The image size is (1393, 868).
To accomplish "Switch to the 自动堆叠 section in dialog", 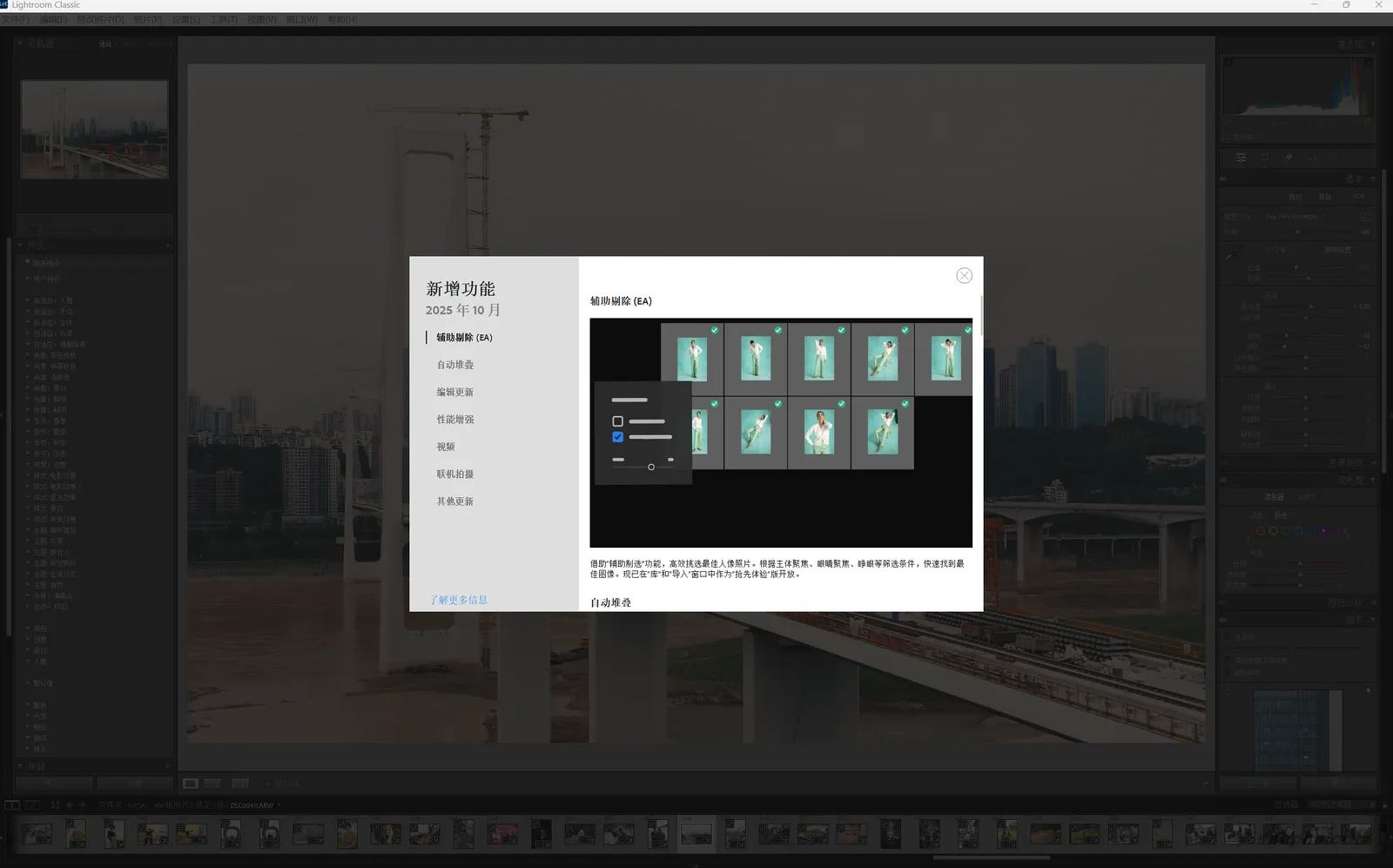I will tap(454, 365).
